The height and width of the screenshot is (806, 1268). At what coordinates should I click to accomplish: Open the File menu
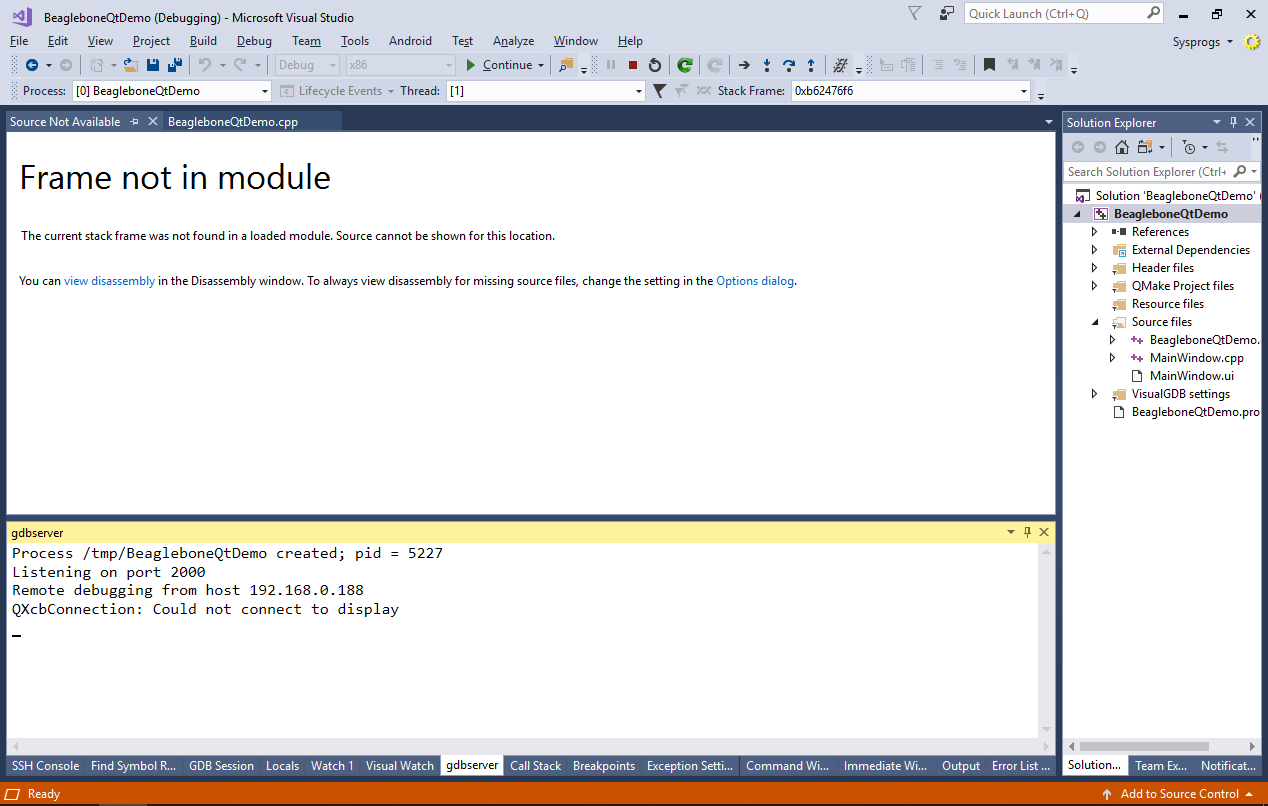[x=19, y=41]
